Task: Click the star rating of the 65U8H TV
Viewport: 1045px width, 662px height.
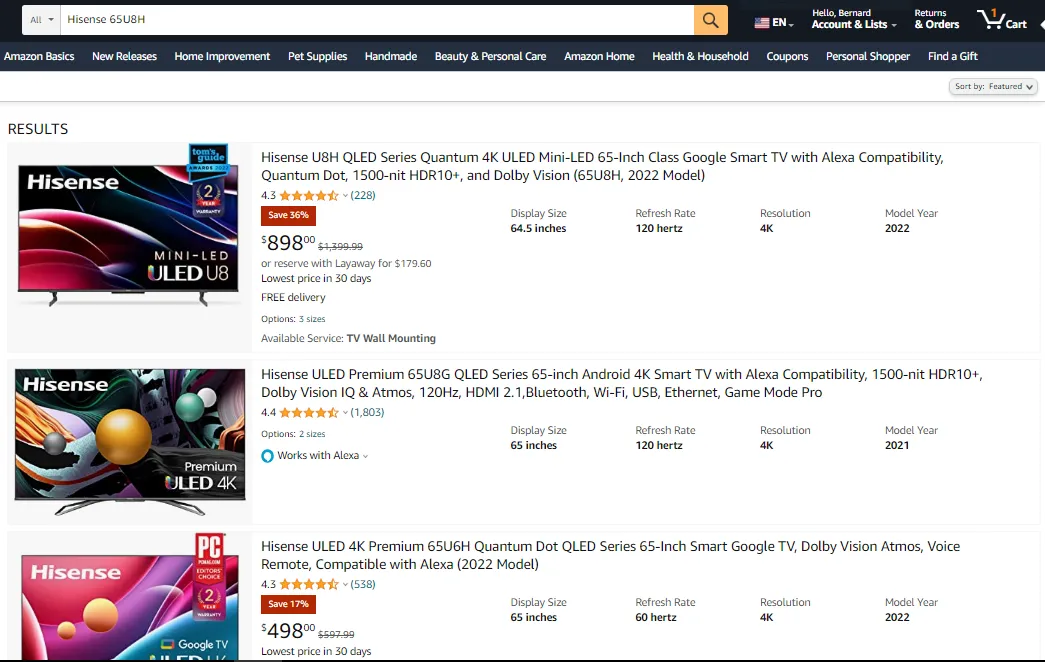Action: (x=309, y=195)
